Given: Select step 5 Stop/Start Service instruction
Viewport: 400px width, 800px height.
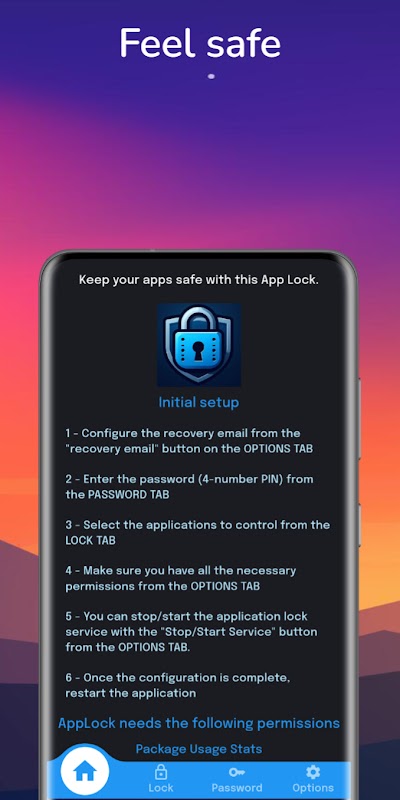Looking at the screenshot, I should 191,632.
